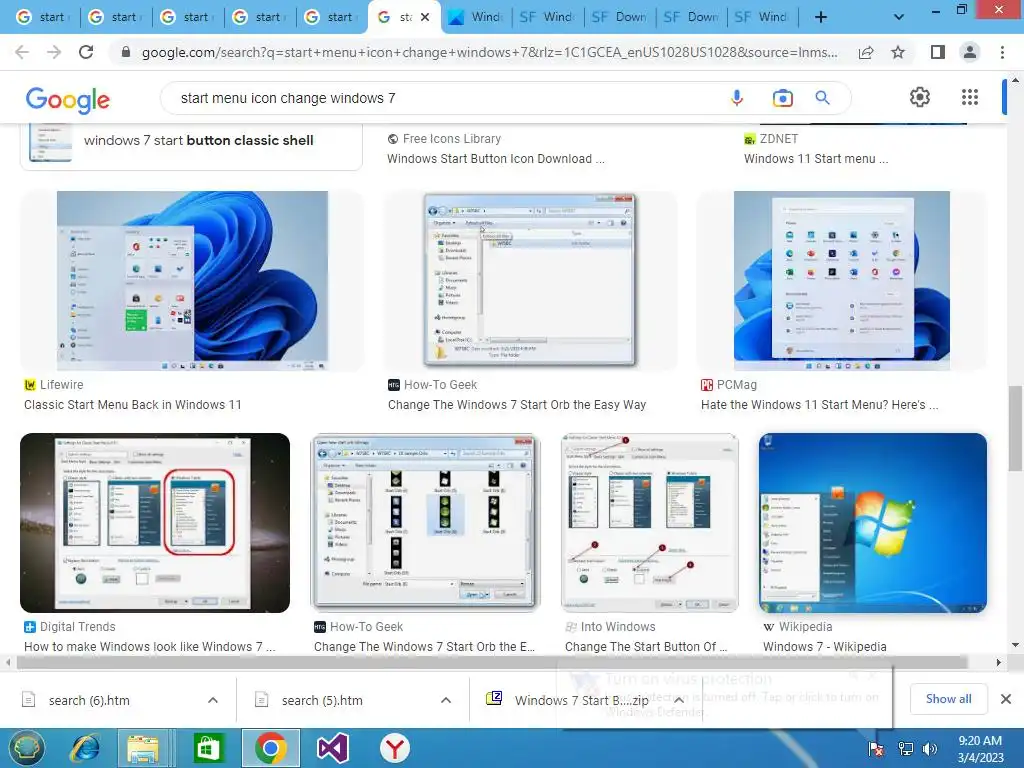Open 'Change The Start Button Of' Into Windows result
Screen dimensions: 1024x768
(645, 647)
